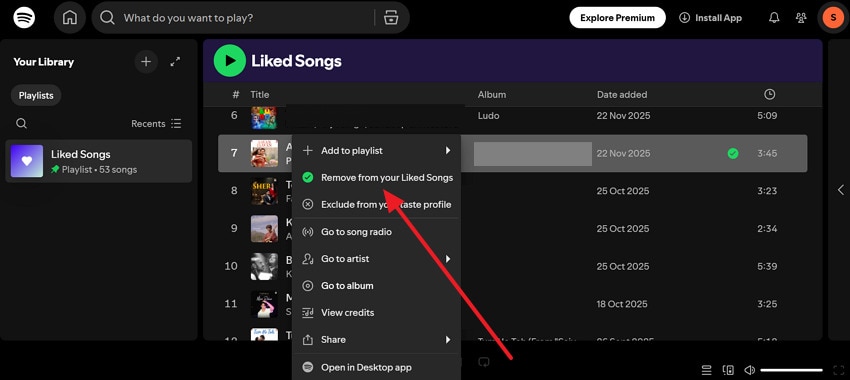Viewport: 850px width, 380px height.
Task: Click the duration clock column header
Action: pos(769,94)
